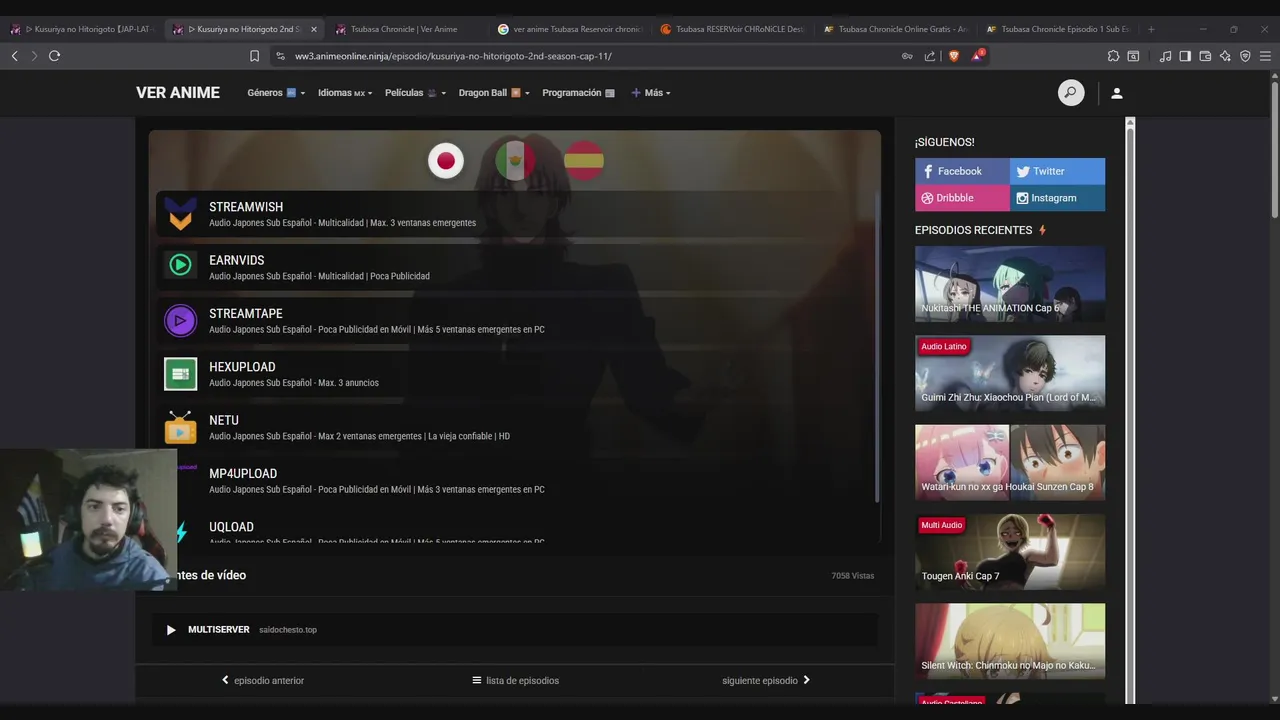Open the password key icon
This screenshot has height=720, width=1280.
pos(907,56)
